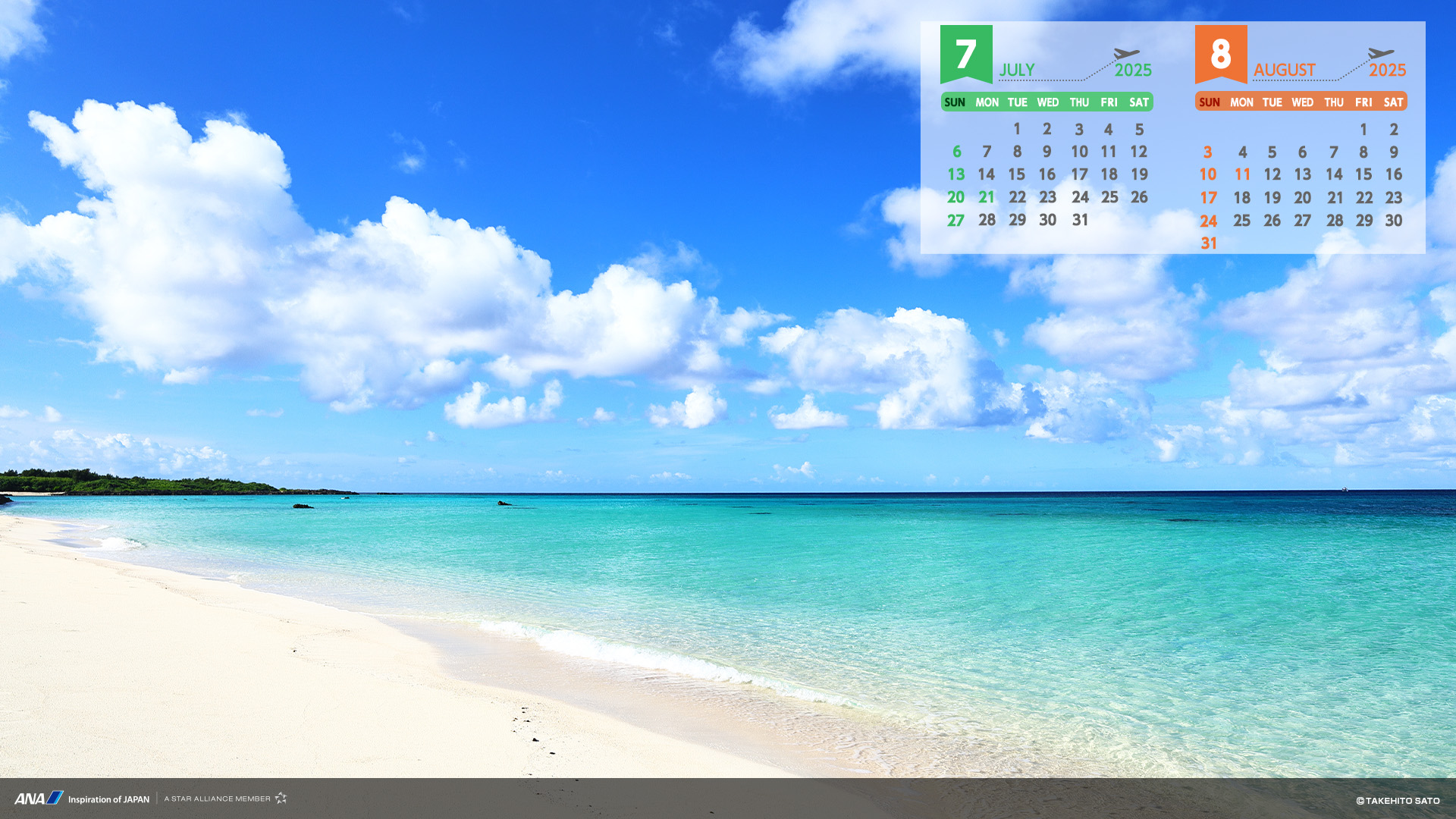Click July 21 holiday date
The image size is (1456, 819).
[x=986, y=197]
